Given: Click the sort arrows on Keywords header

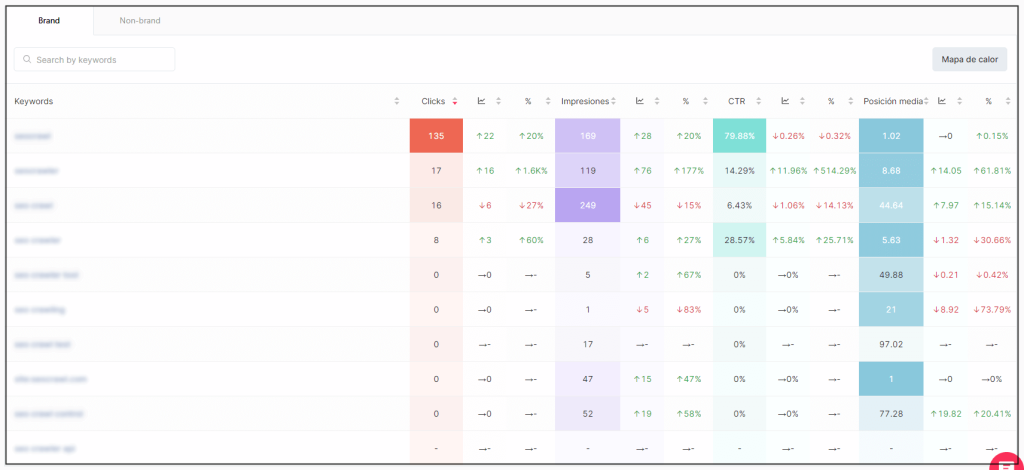Looking at the screenshot, I should [397, 101].
